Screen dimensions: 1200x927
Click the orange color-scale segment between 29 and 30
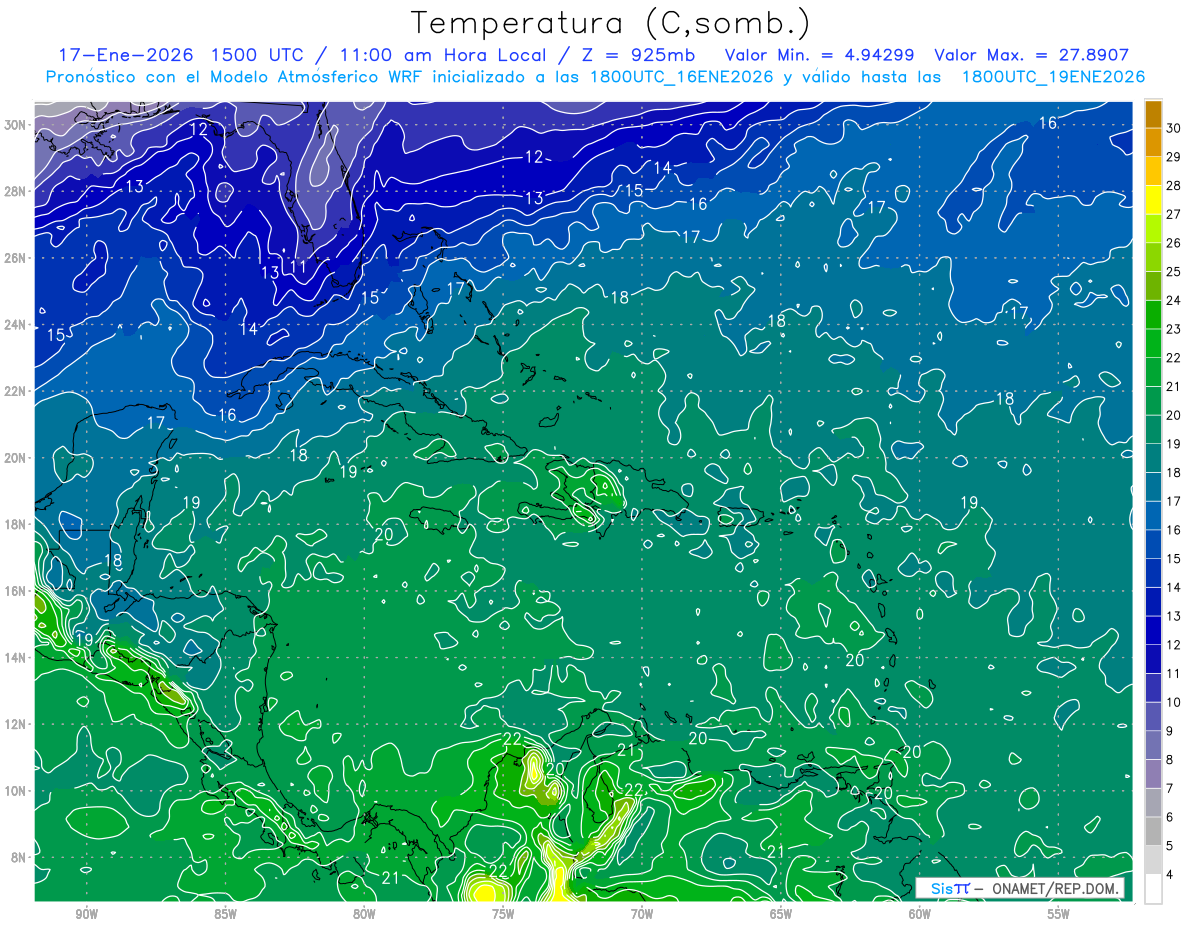coord(1153,143)
